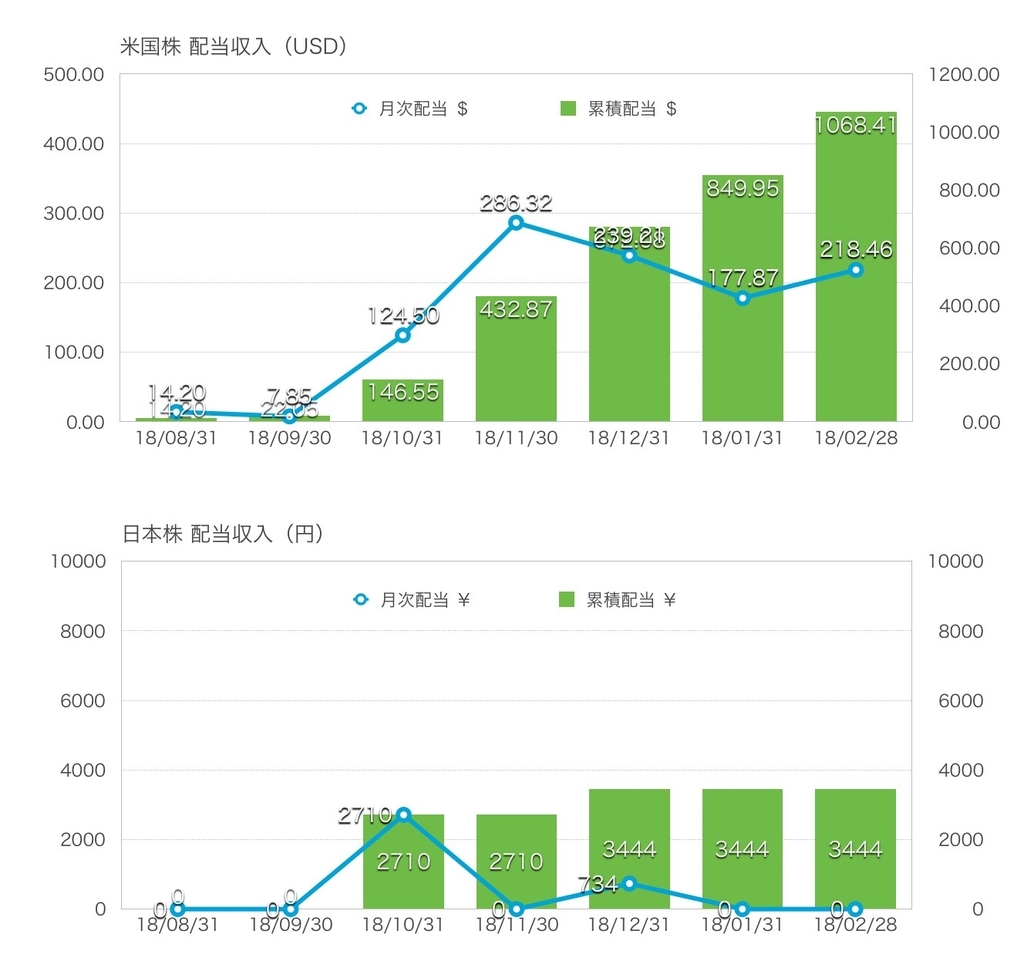
Task: Click the 218.46 line data point
Action: (856, 270)
